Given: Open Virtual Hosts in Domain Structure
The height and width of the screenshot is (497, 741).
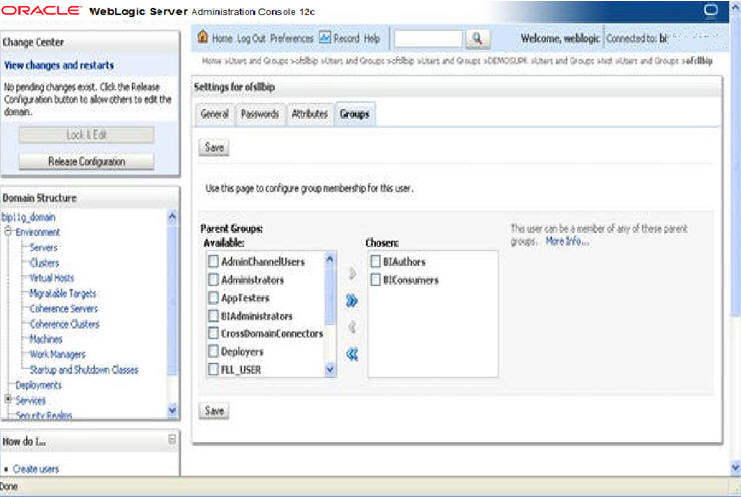Looking at the screenshot, I should [52, 278].
